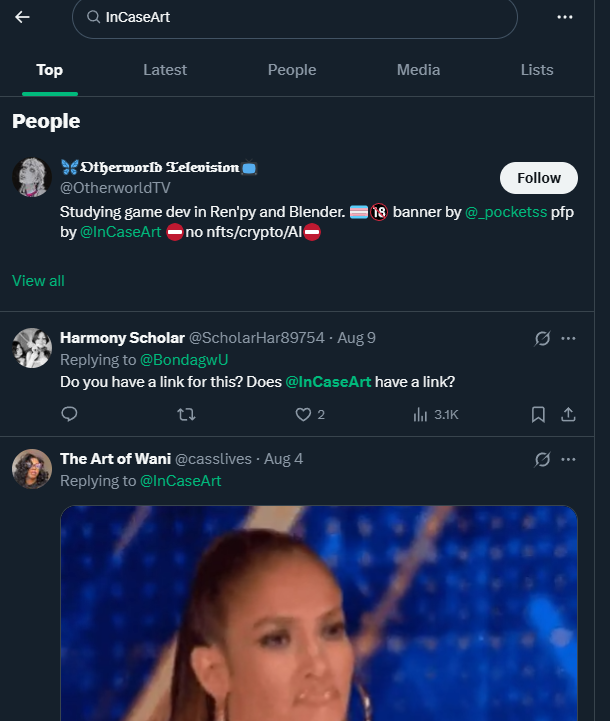
Task: Click the back arrow icon
Action: pos(22,17)
